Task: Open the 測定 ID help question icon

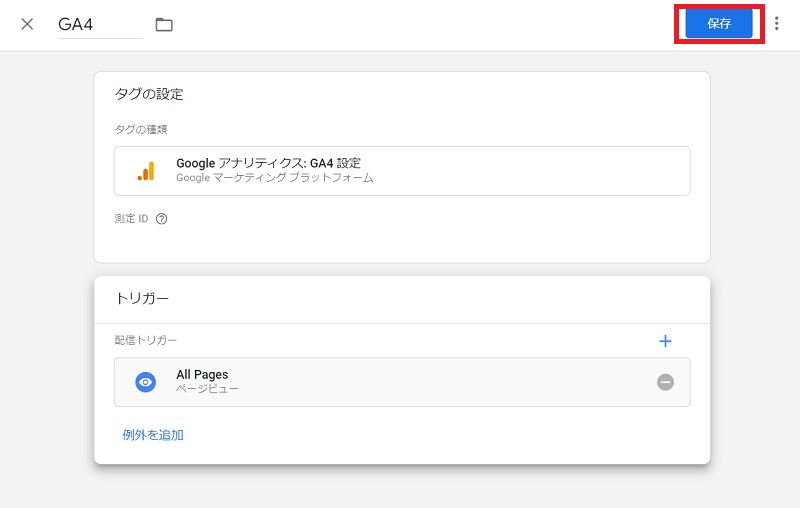Action: pos(161,219)
